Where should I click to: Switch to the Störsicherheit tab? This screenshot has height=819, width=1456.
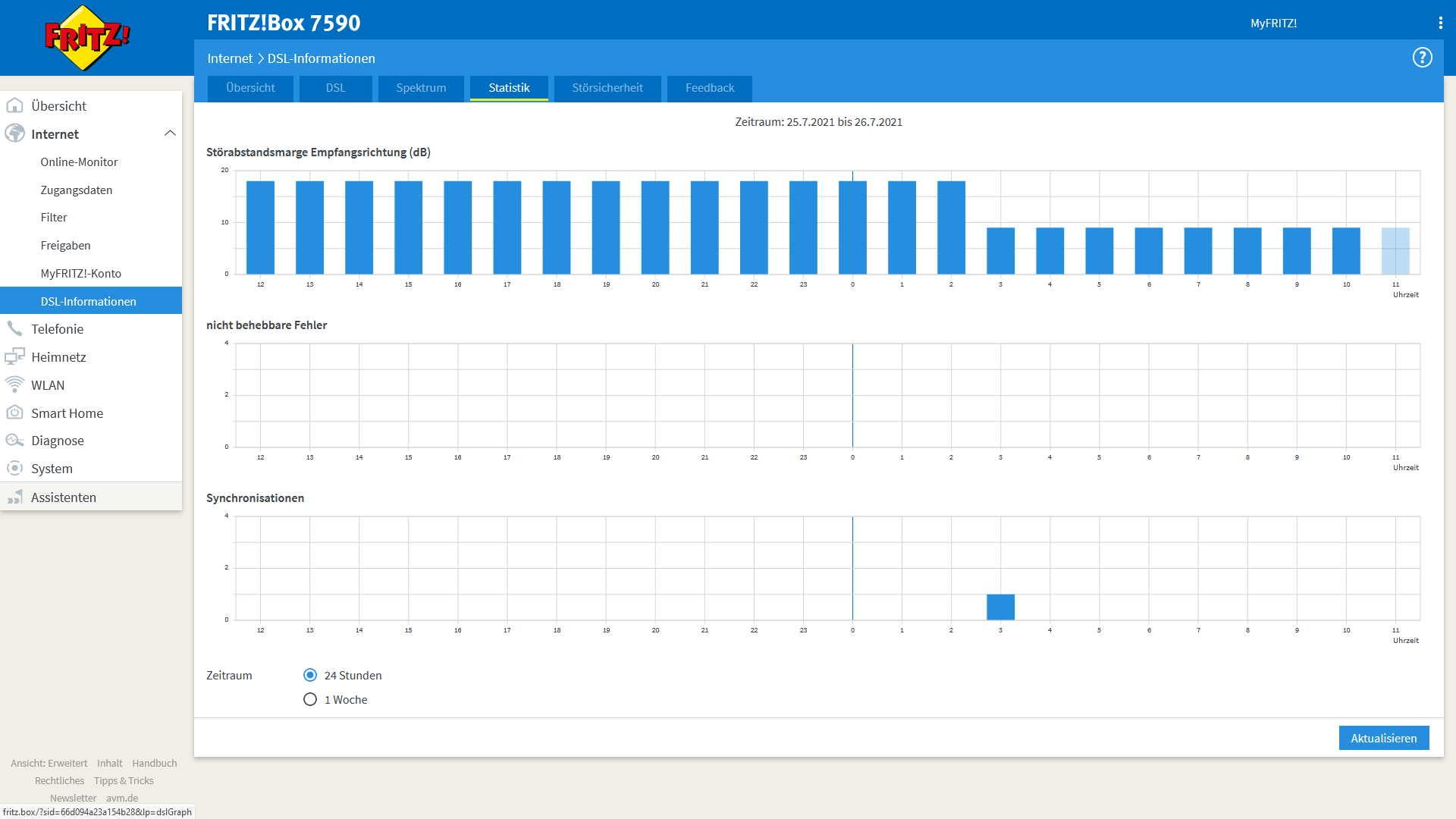click(607, 88)
